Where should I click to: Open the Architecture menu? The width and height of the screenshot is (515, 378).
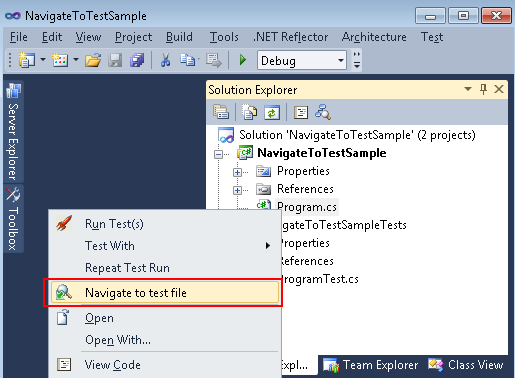click(374, 37)
